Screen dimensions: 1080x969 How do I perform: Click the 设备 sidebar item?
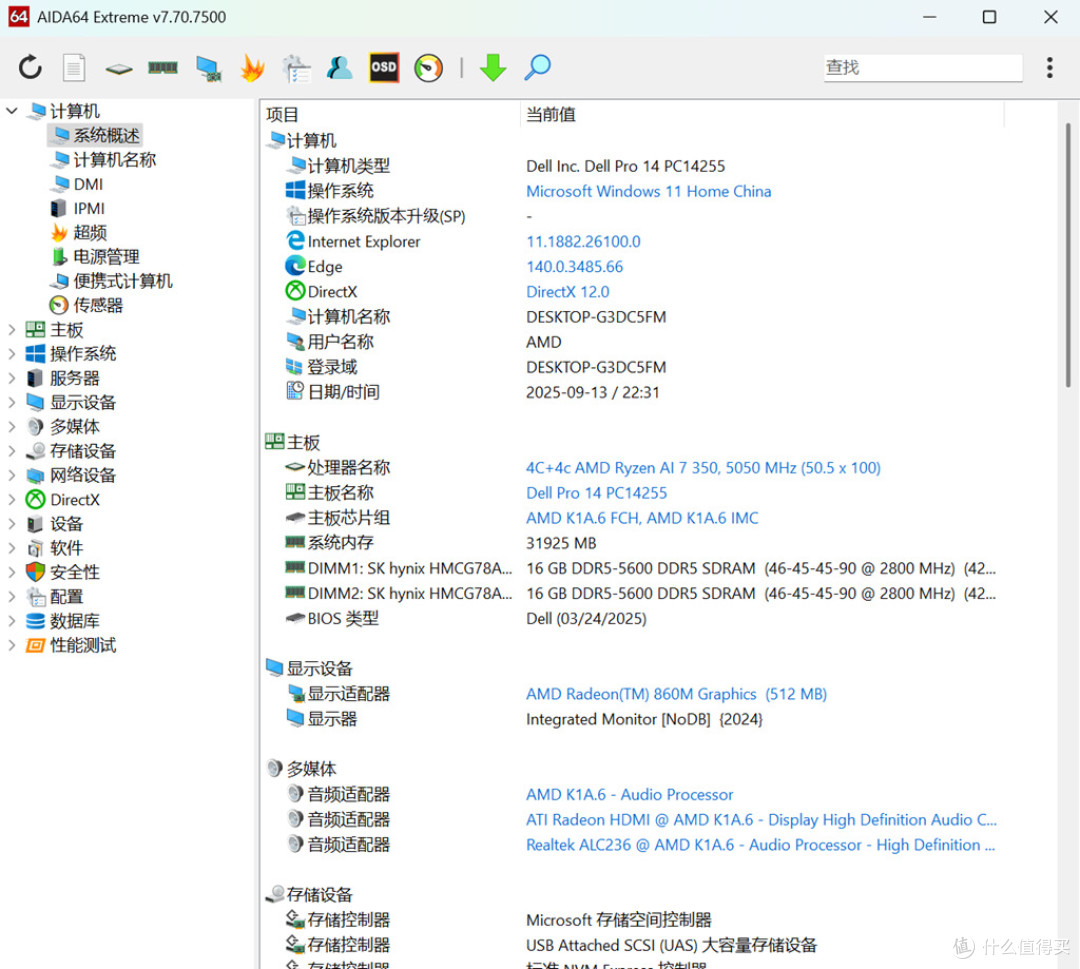pyautogui.click(x=54, y=524)
